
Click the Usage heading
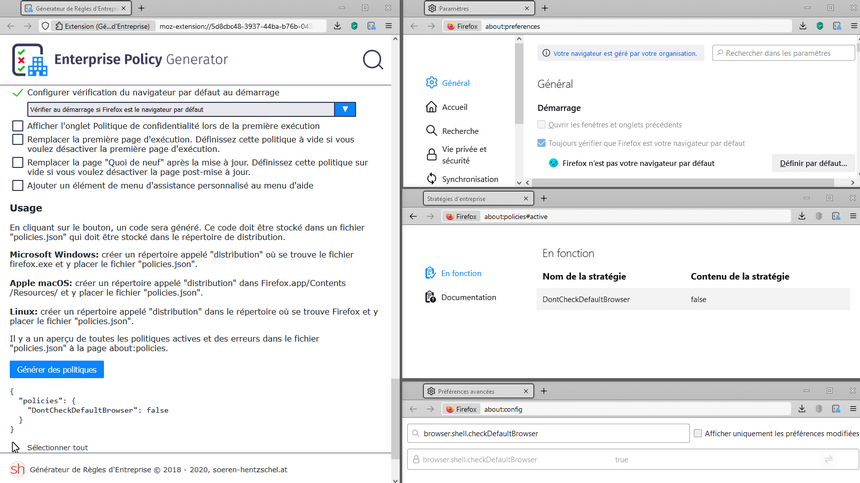[x=26, y=208]
